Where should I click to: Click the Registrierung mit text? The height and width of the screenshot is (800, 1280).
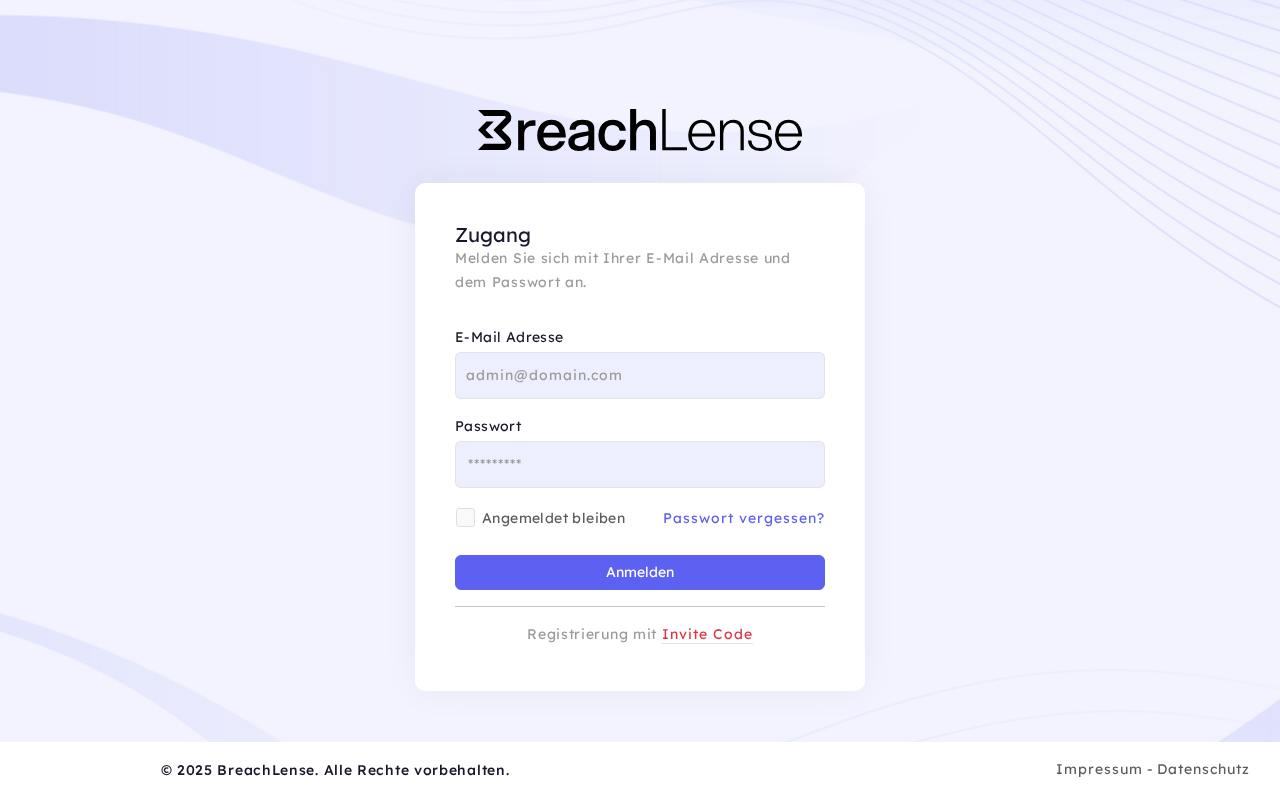[x=591, y=634]
